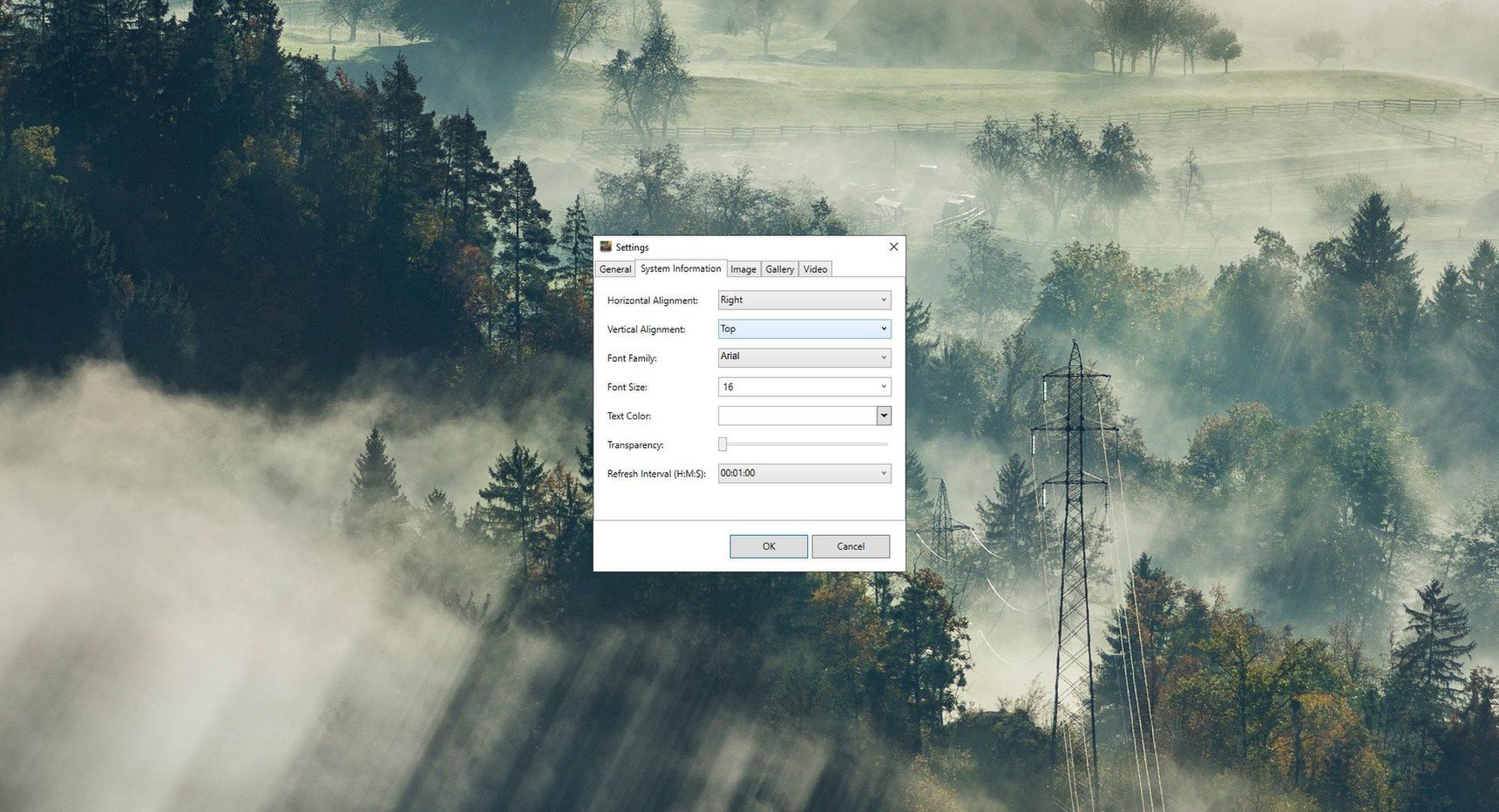Click the Transparency slider thumb
Image resolution: width=1499 pixels, height=812 pixels.
[x=722, y=444]
